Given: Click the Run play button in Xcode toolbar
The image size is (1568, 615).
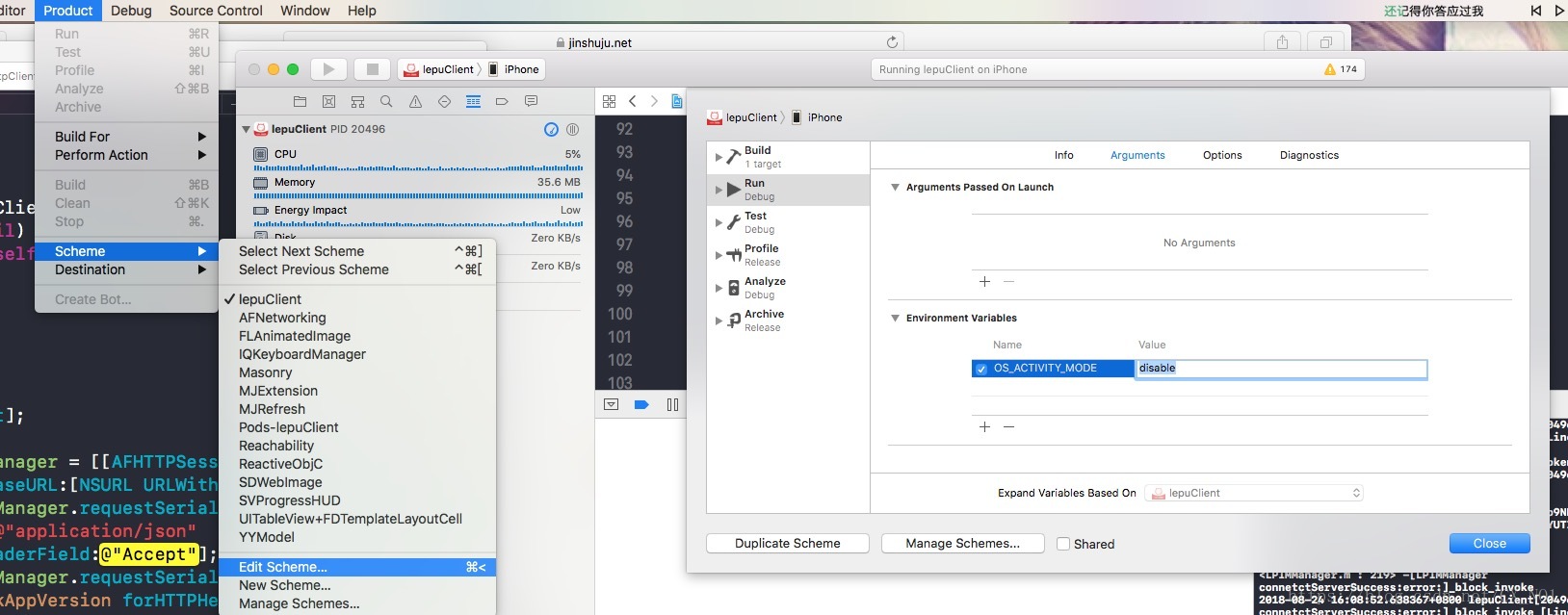Looking at the screenshot, I should tap(328, 69).
